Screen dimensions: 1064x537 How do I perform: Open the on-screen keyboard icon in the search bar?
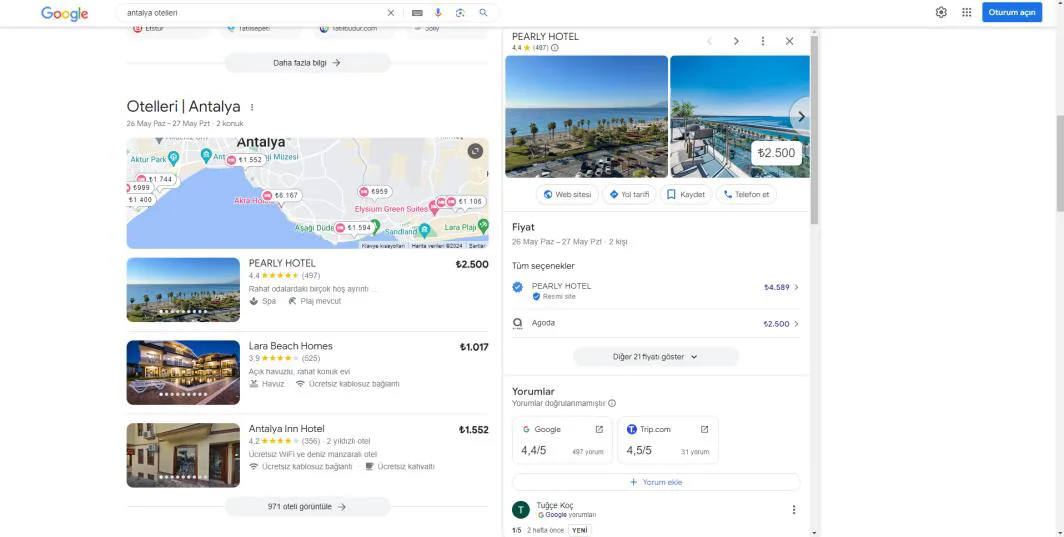tap(417, 13)
